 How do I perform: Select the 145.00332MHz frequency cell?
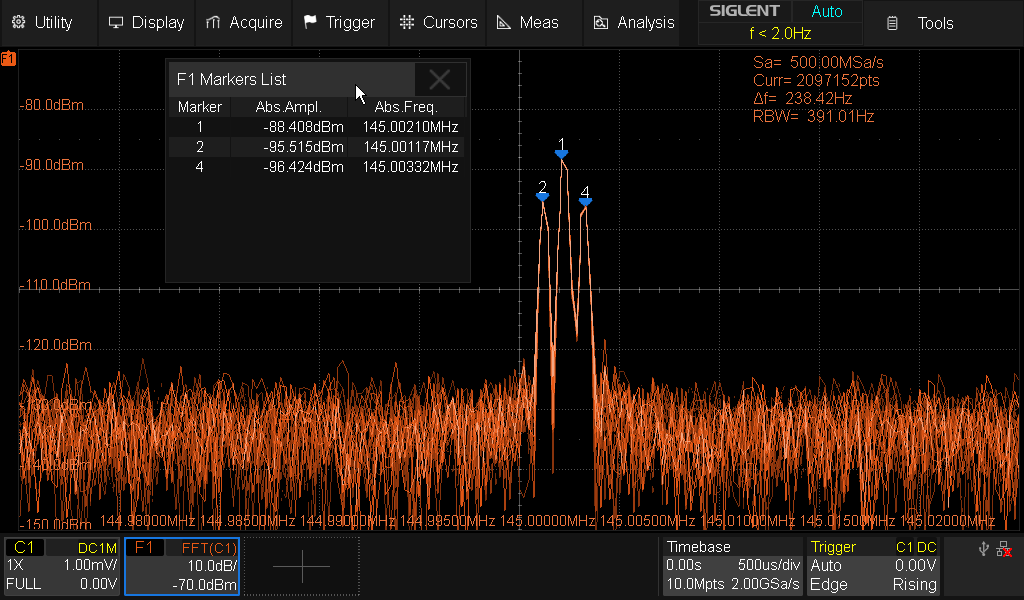tap(410, 167)
